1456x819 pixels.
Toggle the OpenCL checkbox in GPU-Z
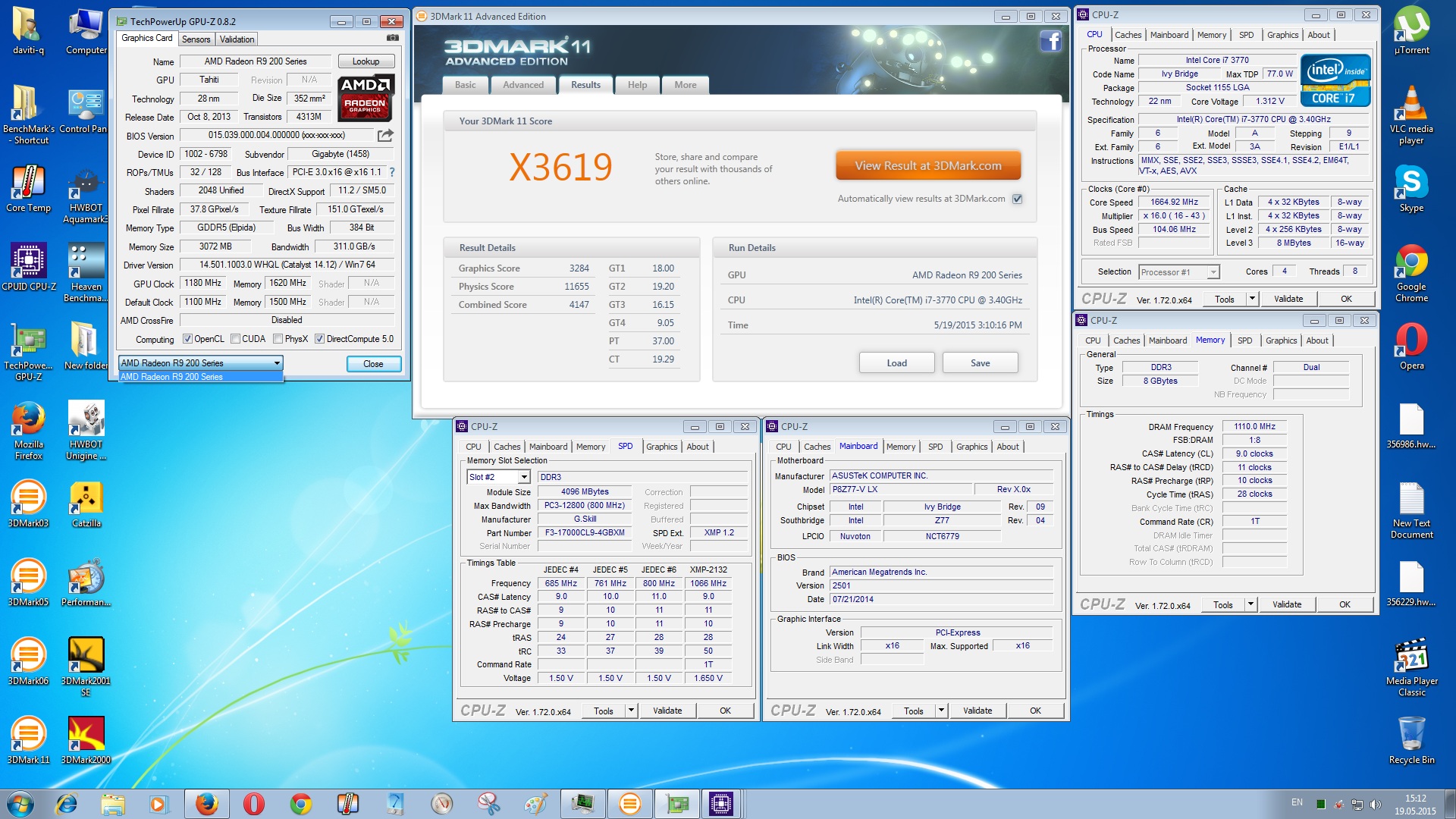coord(187,339)
